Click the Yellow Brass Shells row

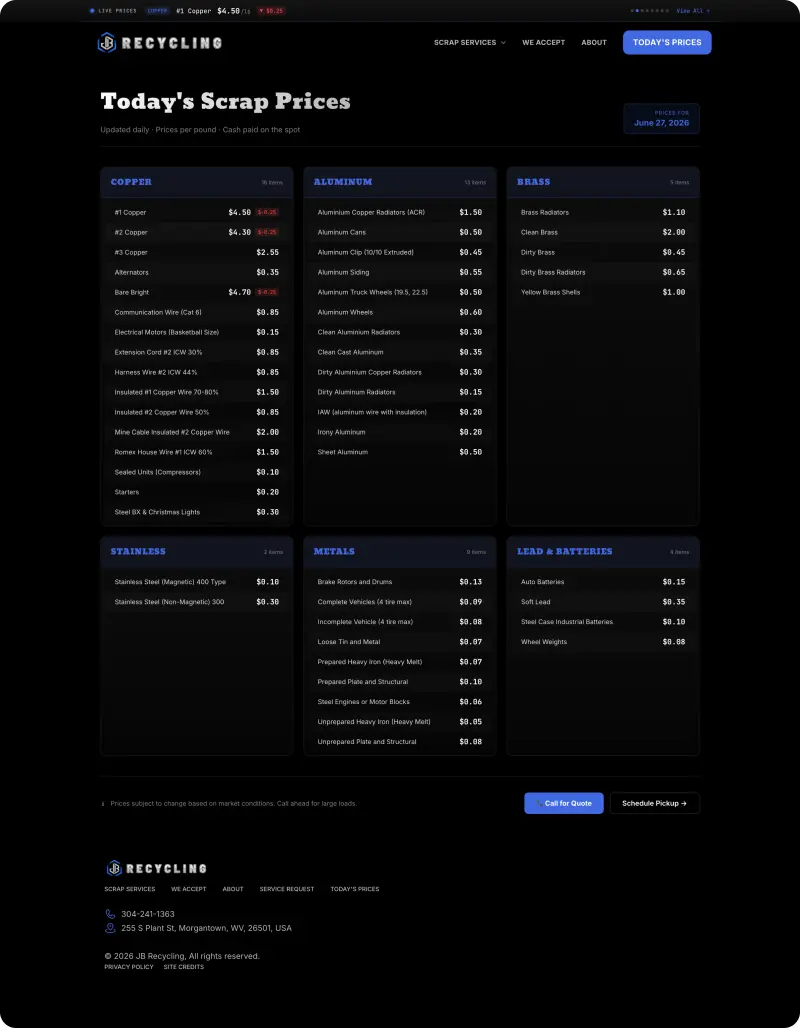pos(603,292)
